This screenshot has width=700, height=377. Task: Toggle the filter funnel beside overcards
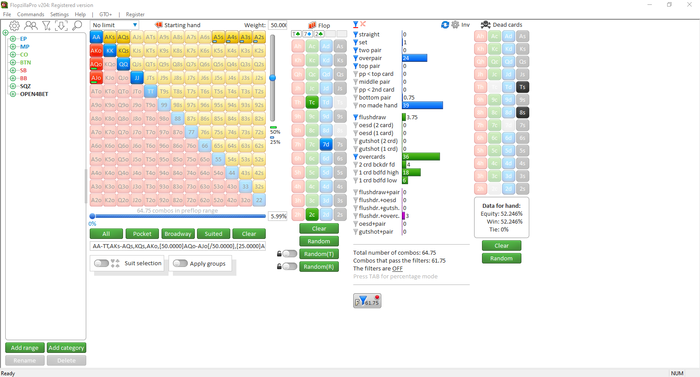355,157
